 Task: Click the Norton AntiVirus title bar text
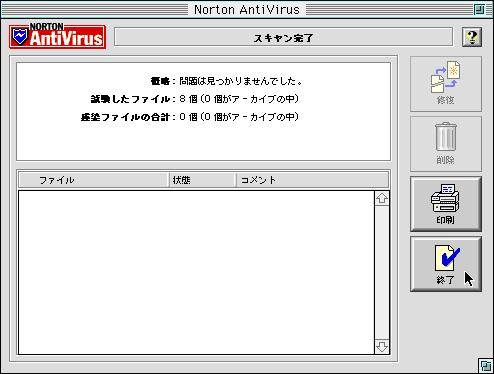pos(247,9)
